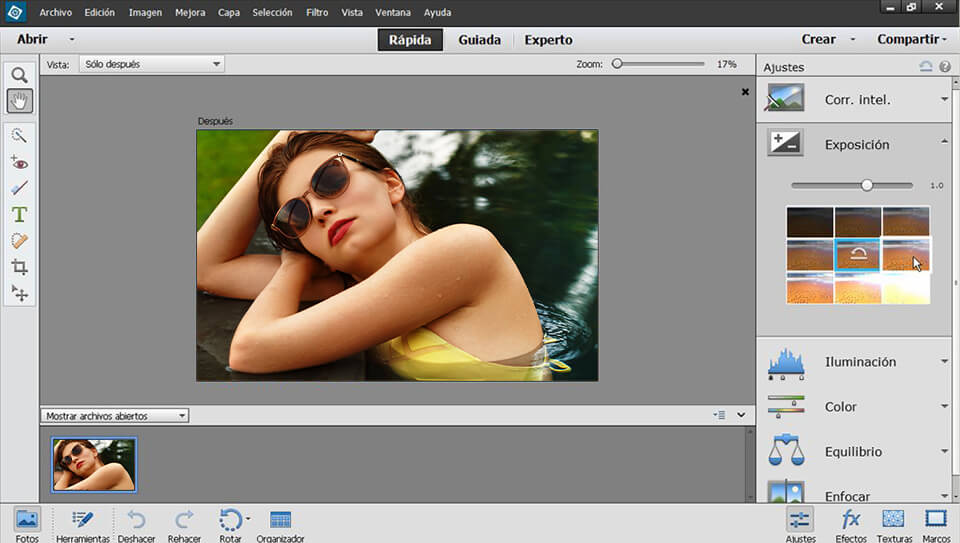Open the Vista view dropdown
960x543 pixels.
[x=152, y=64]
